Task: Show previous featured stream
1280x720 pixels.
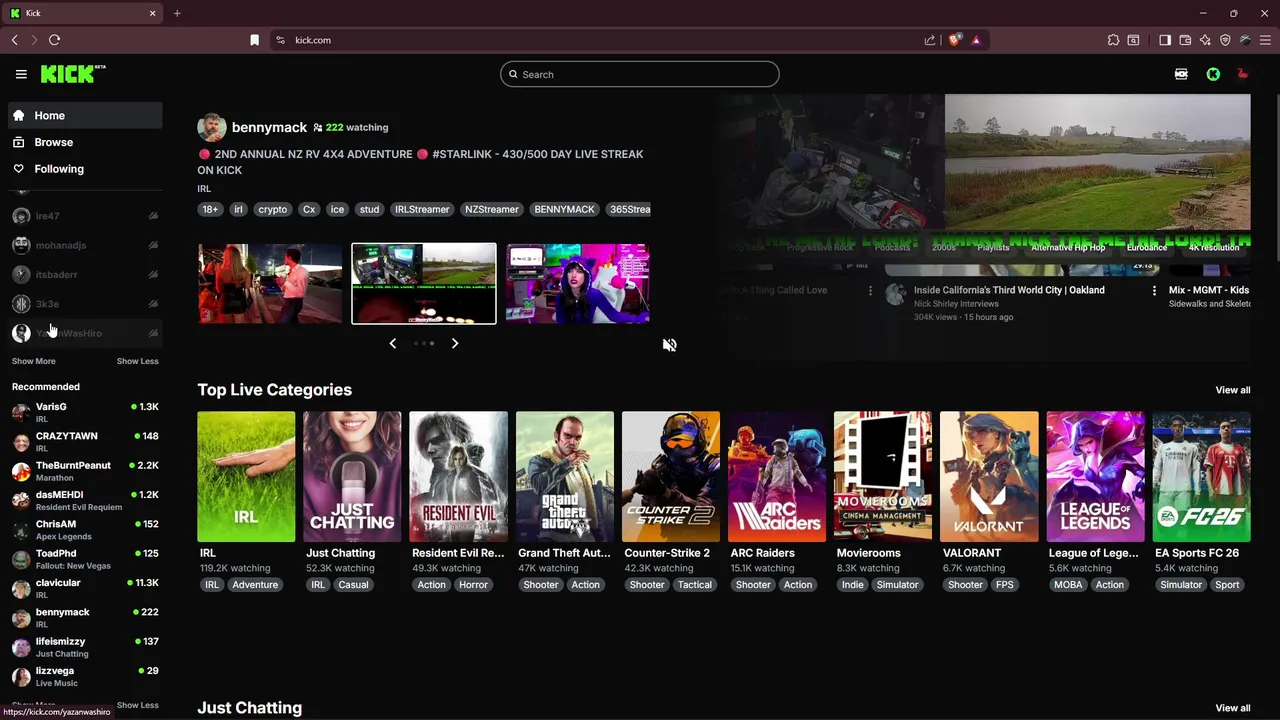Action: (392, 343)
